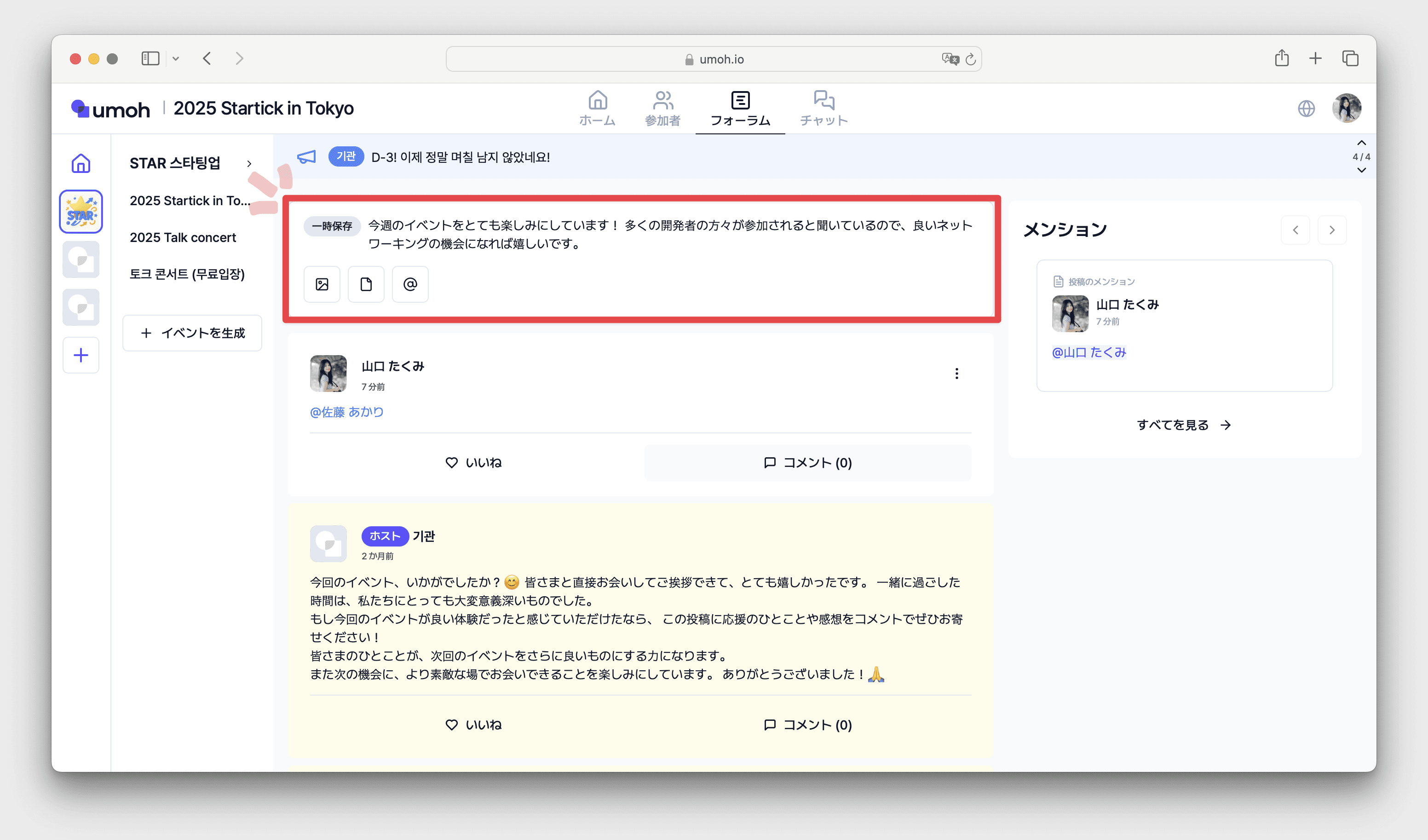Click the @ mention icon in composer

[x=410, y=284]
